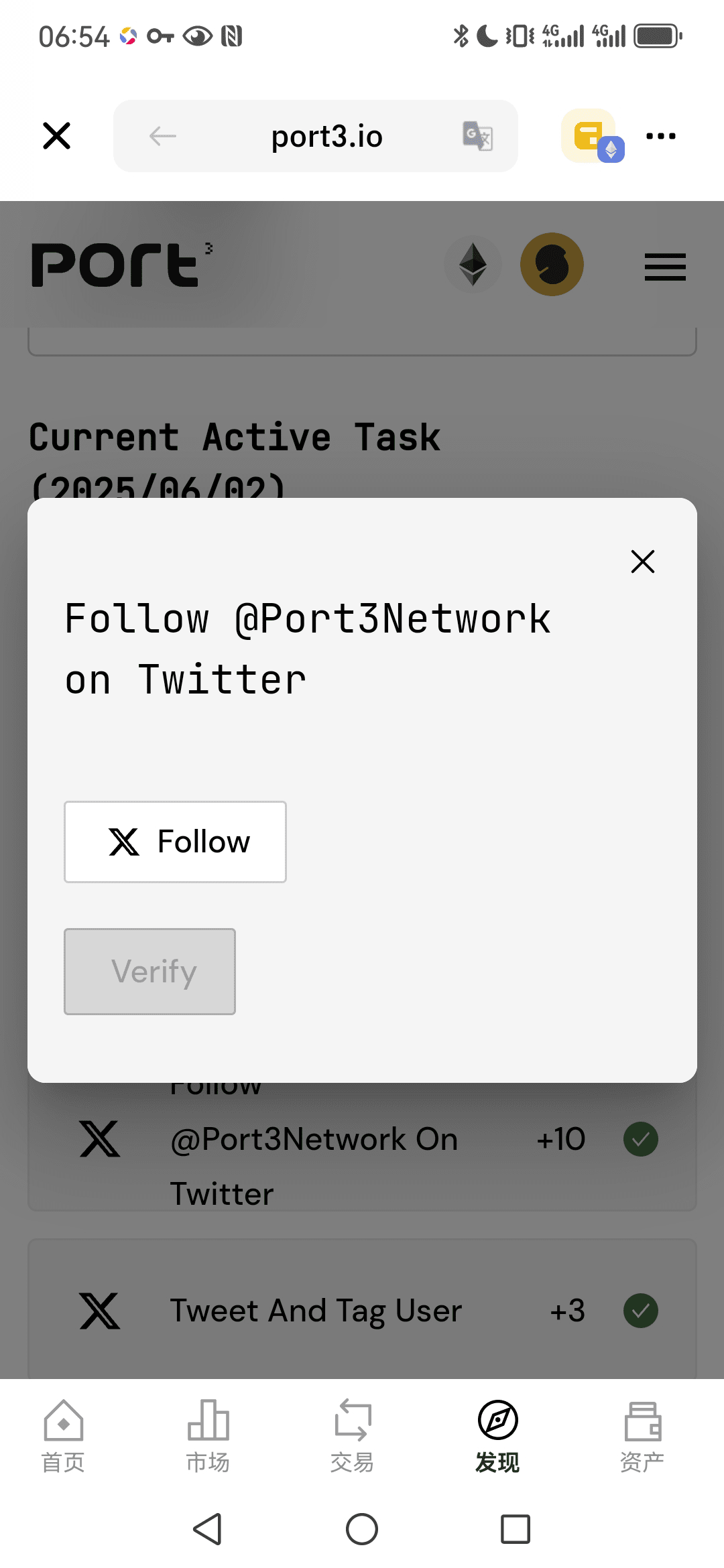Click the Follow @Port3Network task checkmark

(641, 1139)
